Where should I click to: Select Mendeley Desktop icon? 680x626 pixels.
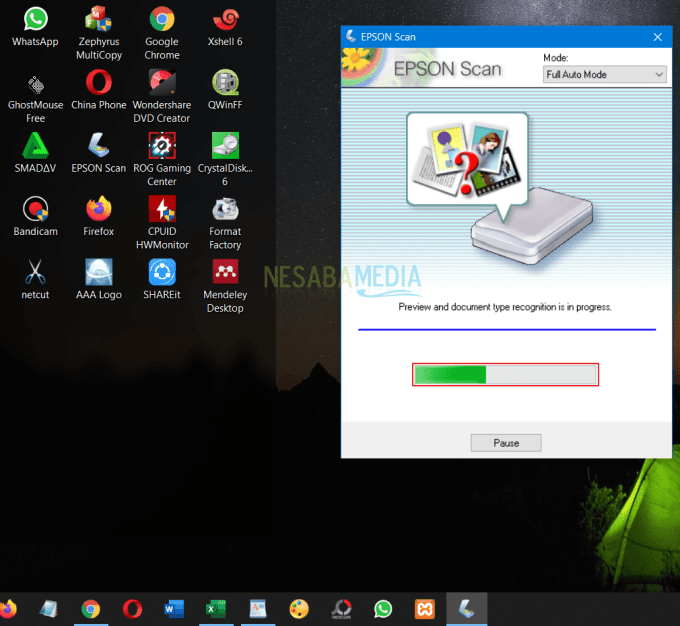coord(225,286)
